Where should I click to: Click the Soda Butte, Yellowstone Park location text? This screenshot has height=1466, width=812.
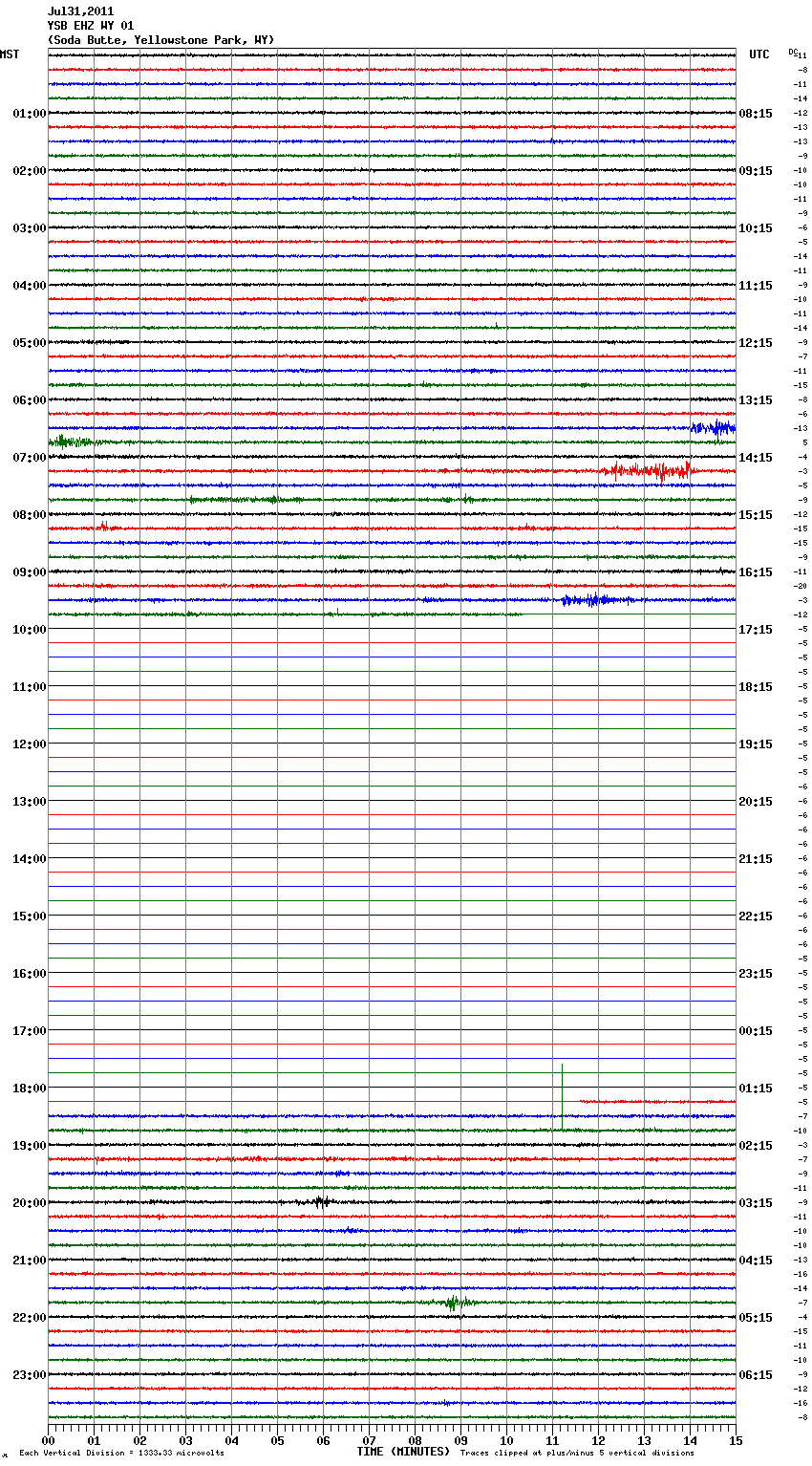(160, 40)
